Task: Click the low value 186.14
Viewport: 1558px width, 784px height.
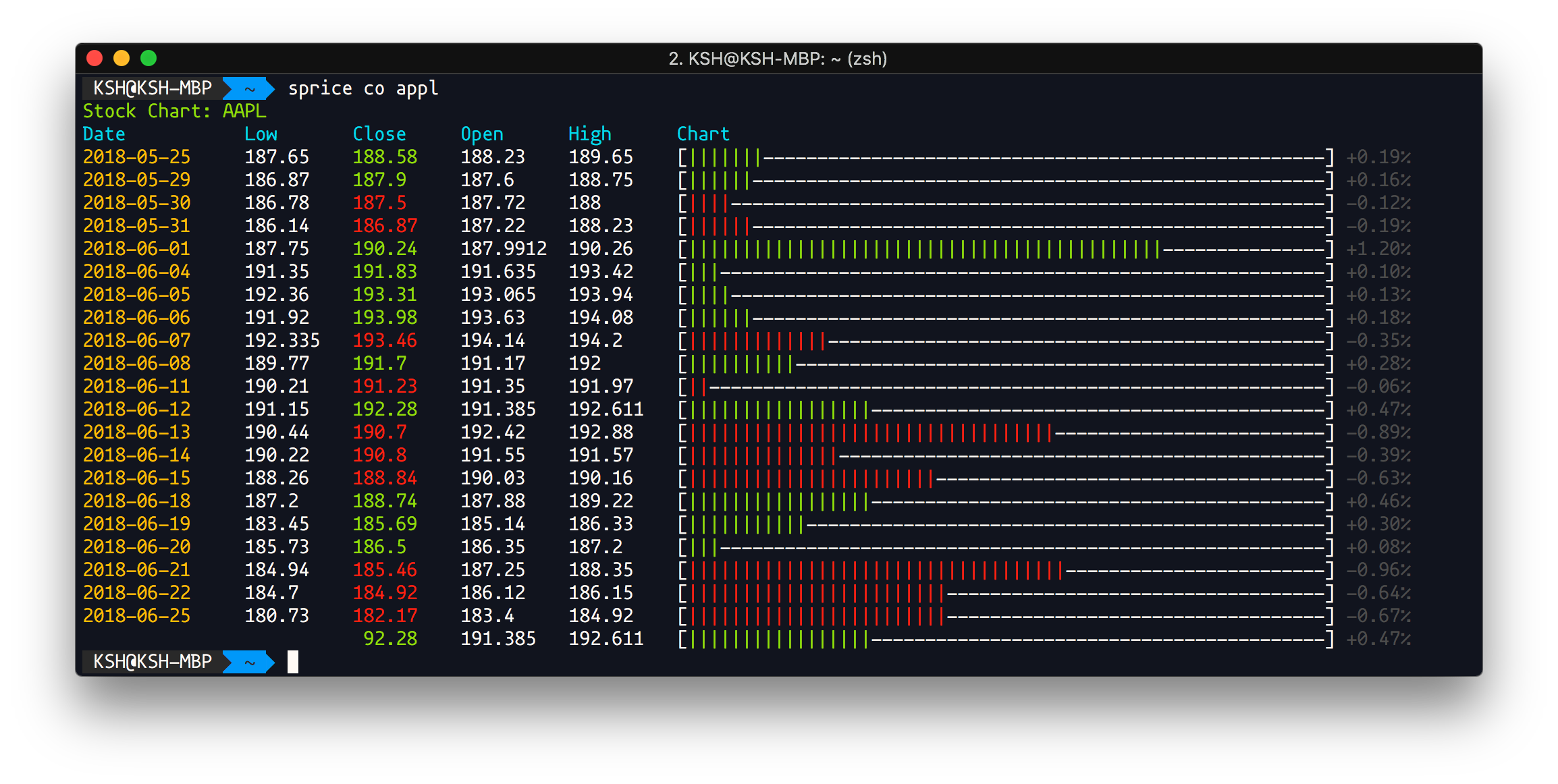Action: [277, 225]
